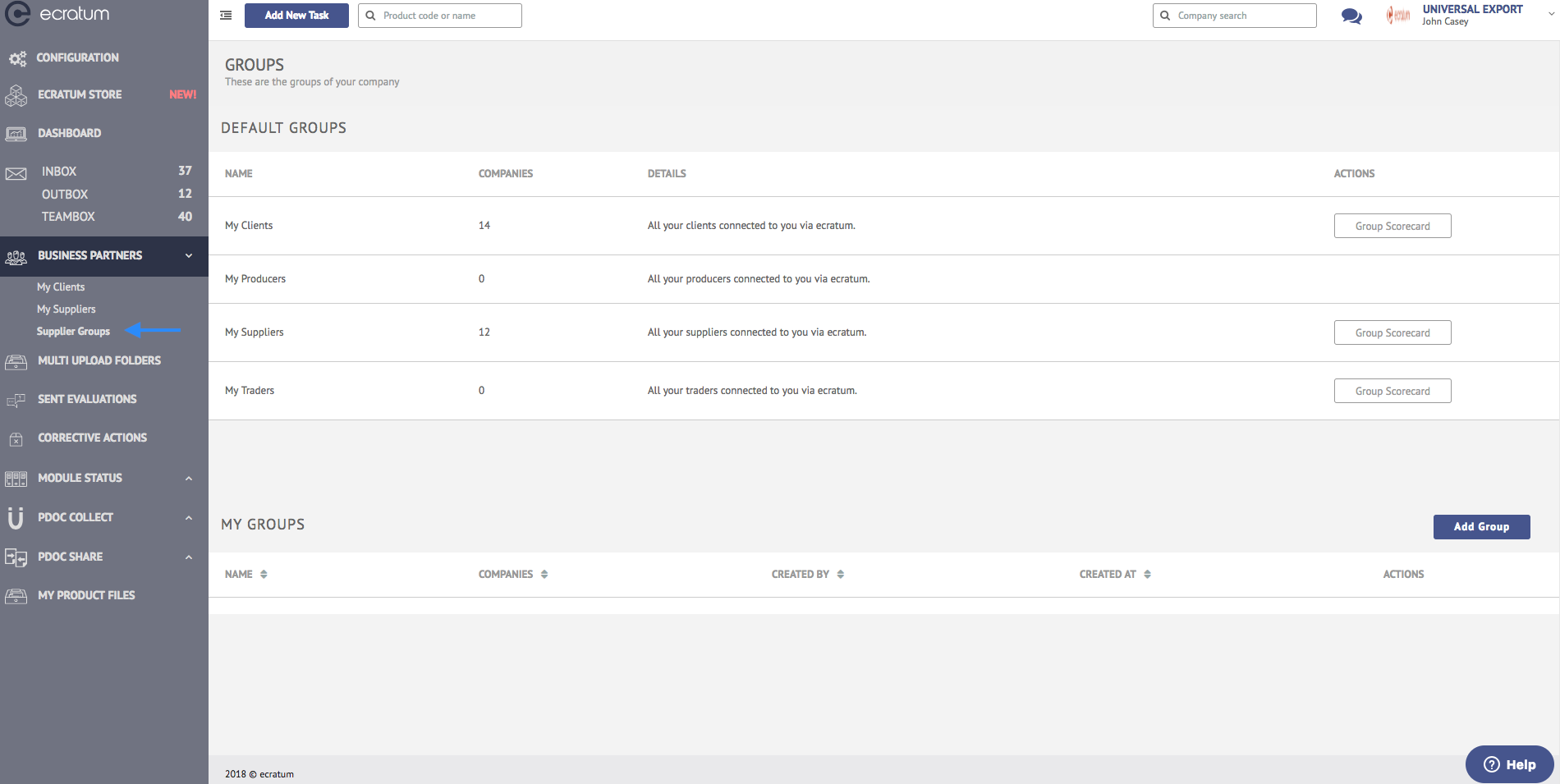Image resolution: width=1560 pixels, height=784 pixels.
Task: Click the PDOC Share icon
Action: pos(16,557)
